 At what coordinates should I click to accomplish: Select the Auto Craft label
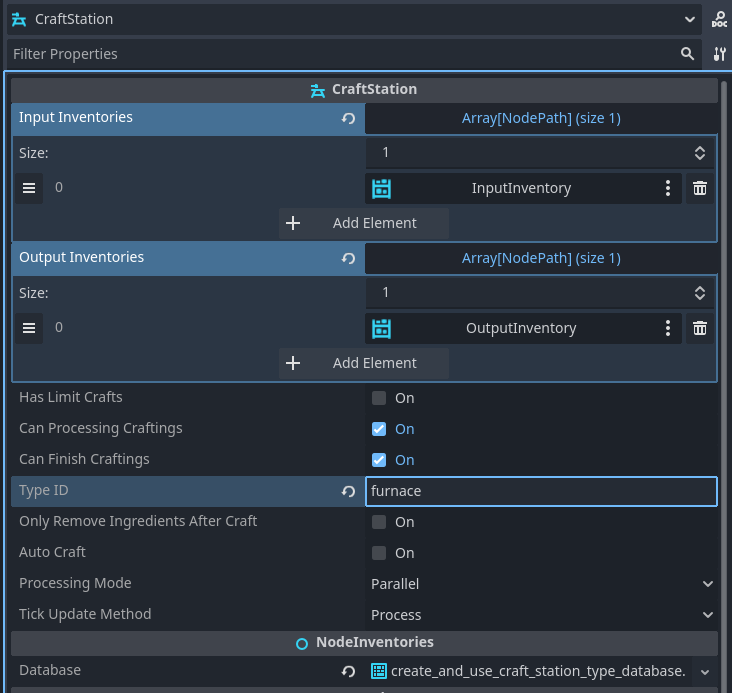(52, 552)
